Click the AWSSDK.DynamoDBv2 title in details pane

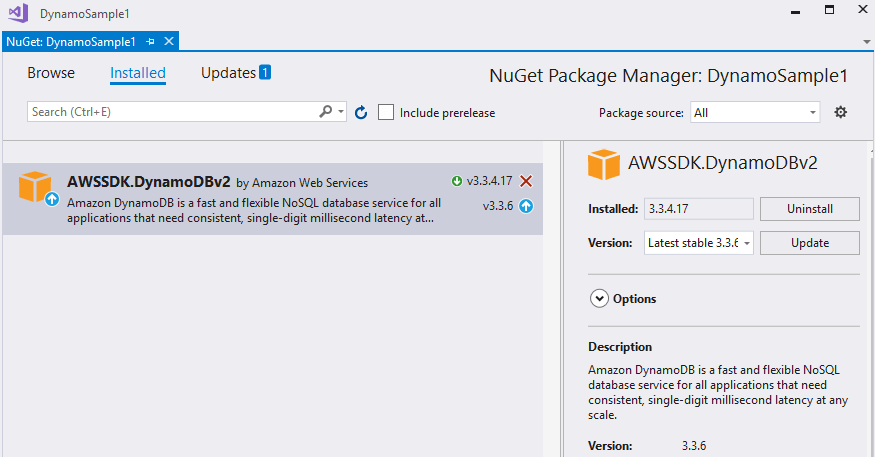tap(723, 162)
